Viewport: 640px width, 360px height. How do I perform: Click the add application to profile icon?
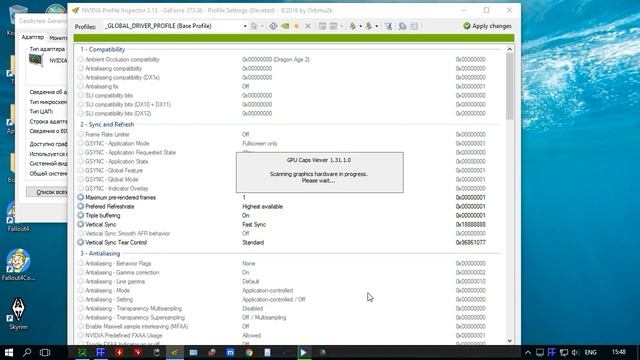tap(322, 26)
